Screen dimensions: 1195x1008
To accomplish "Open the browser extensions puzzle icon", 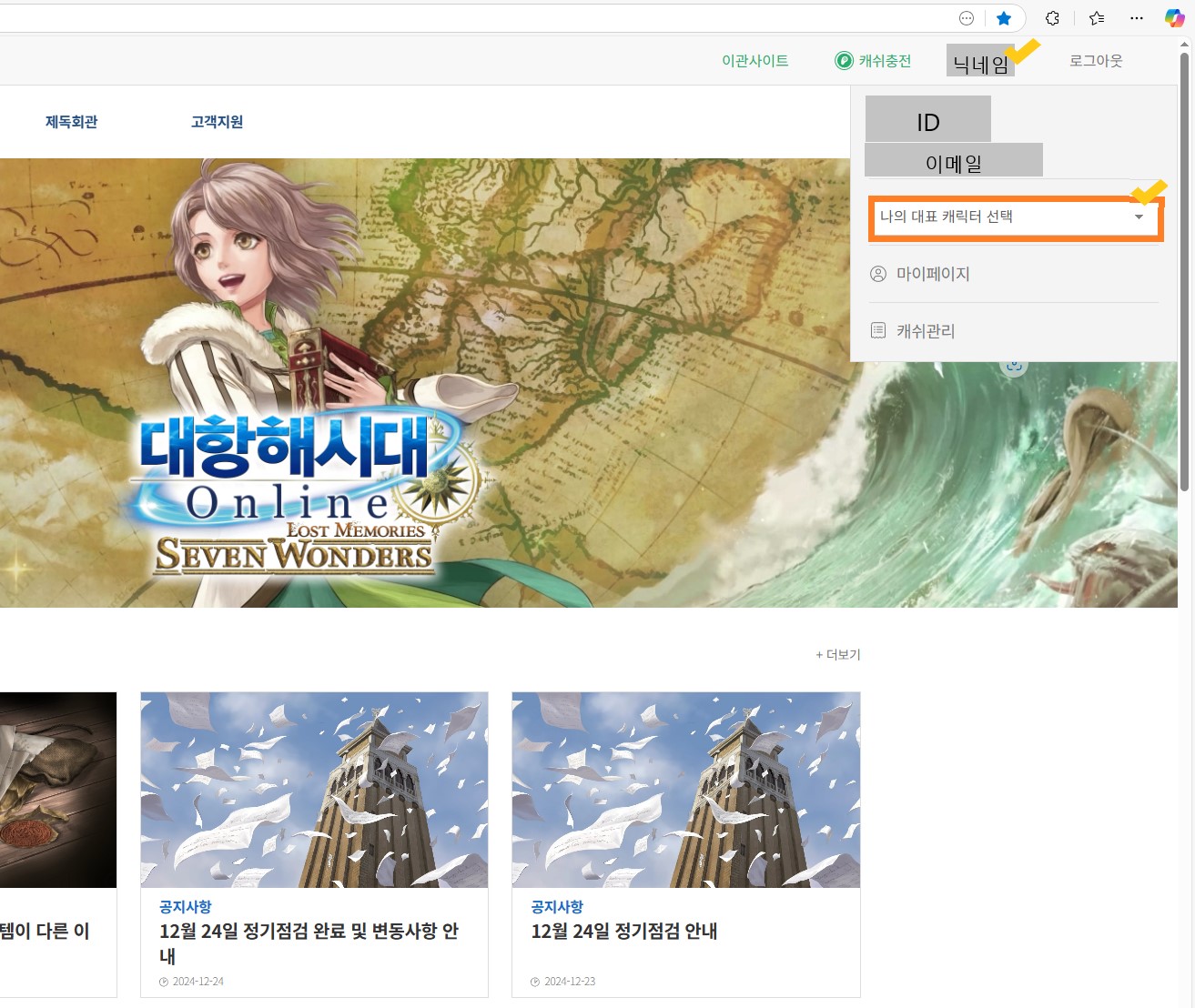I will 1052,18.
